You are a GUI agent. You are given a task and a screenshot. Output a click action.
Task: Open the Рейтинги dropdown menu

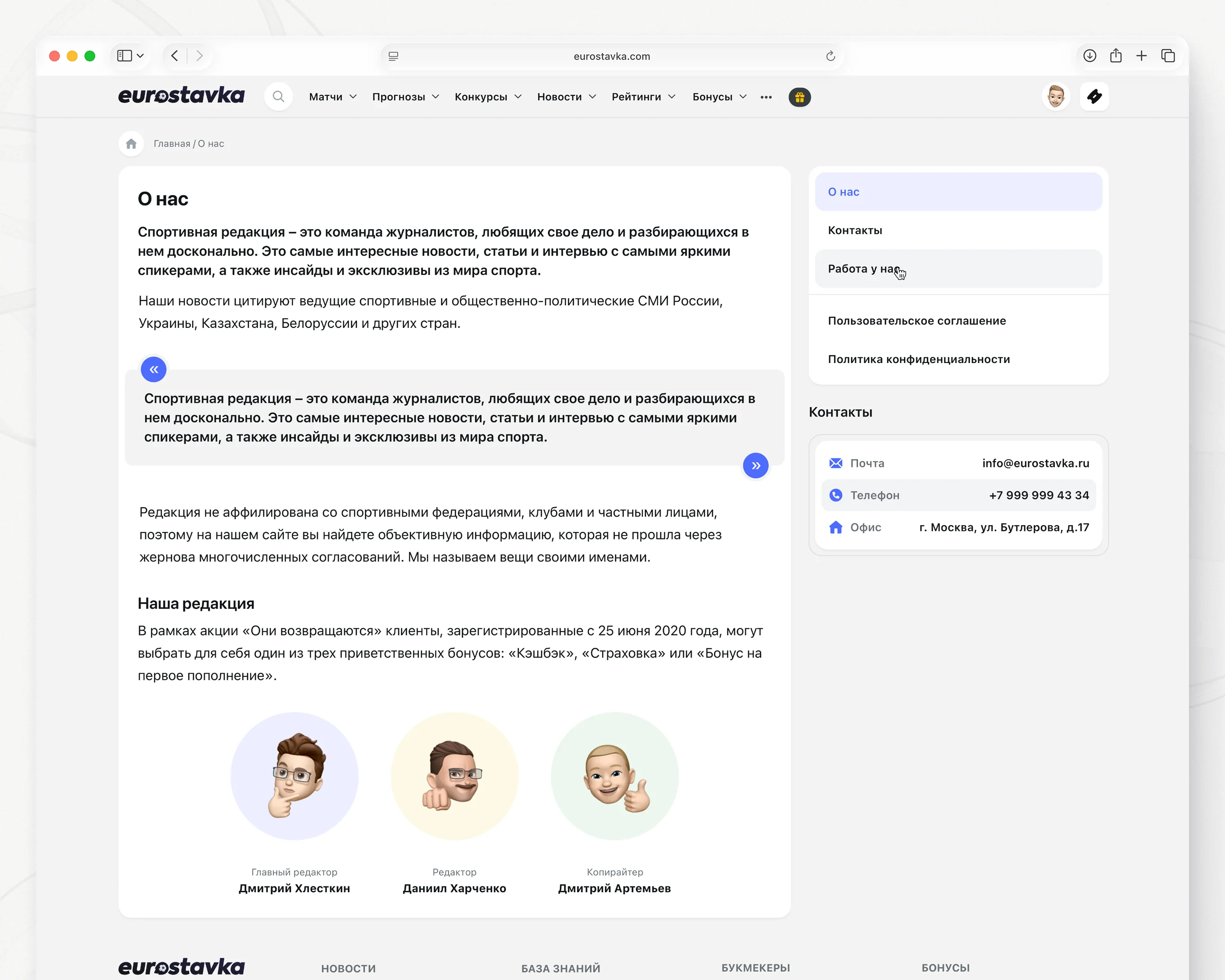point(643,97)
